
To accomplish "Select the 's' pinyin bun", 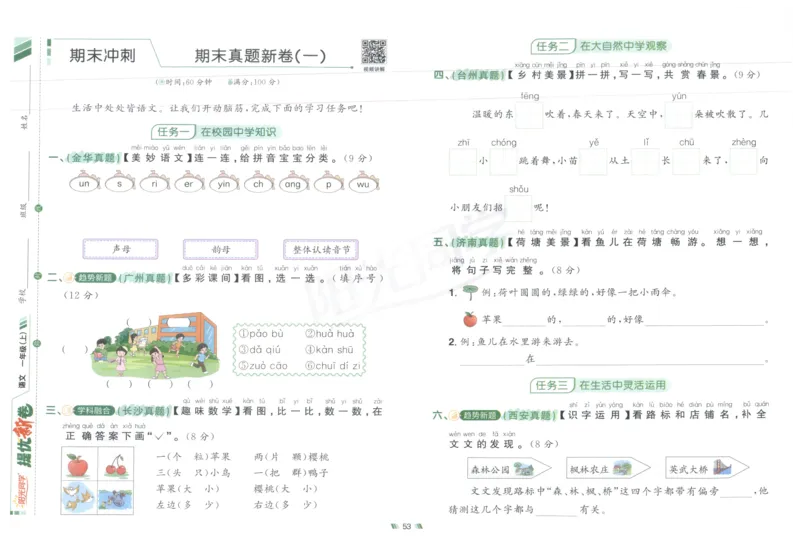I will (119, 183).
